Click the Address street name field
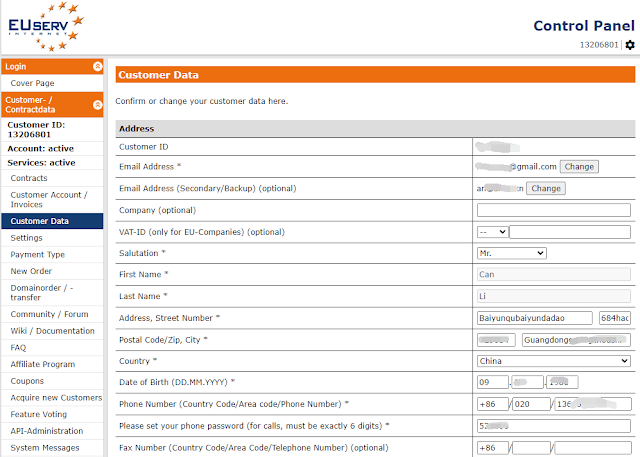The width and height of the screenshot is (640, 457). [535, 318]
